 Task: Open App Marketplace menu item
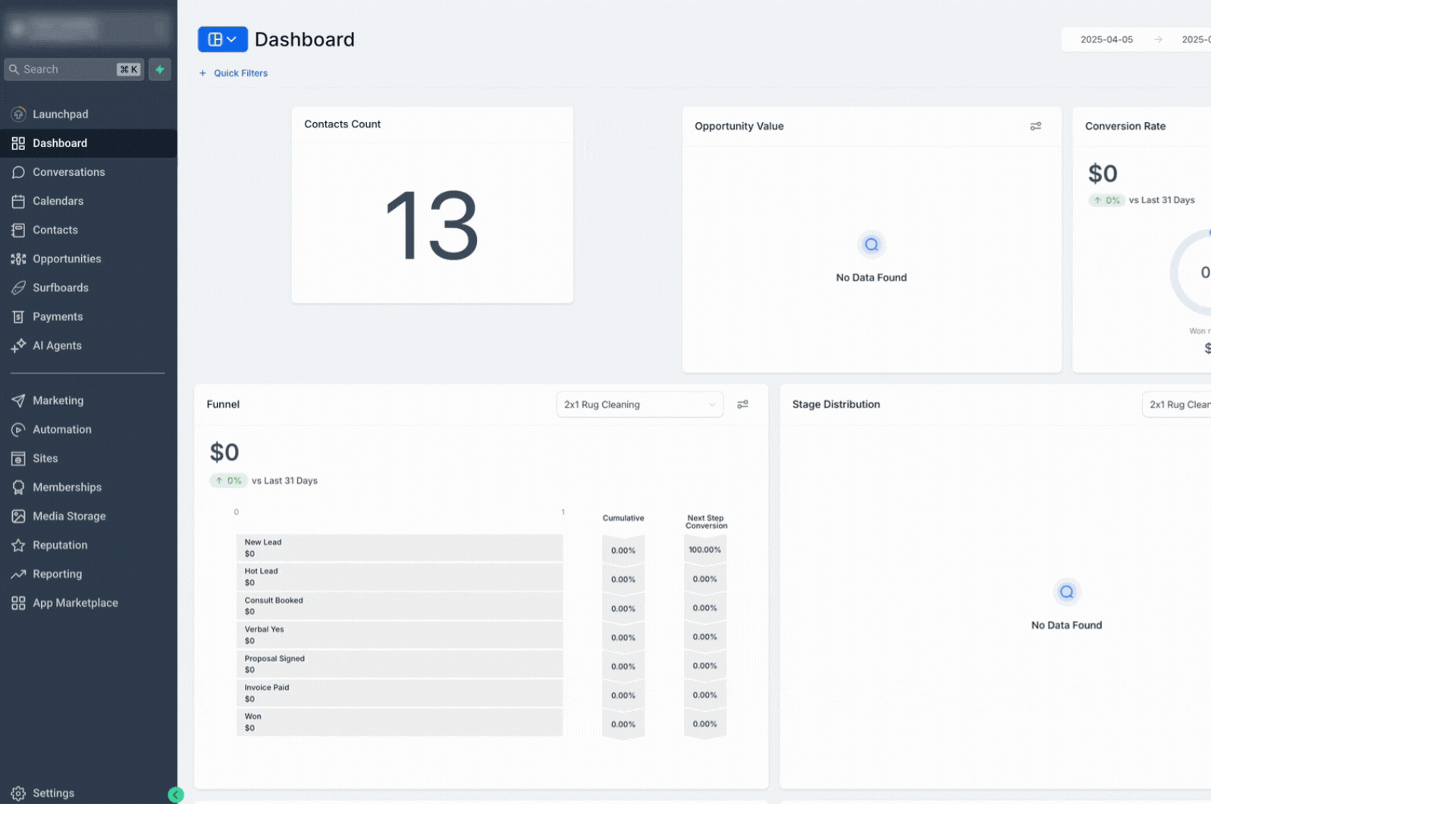click(x=75, y=603)
